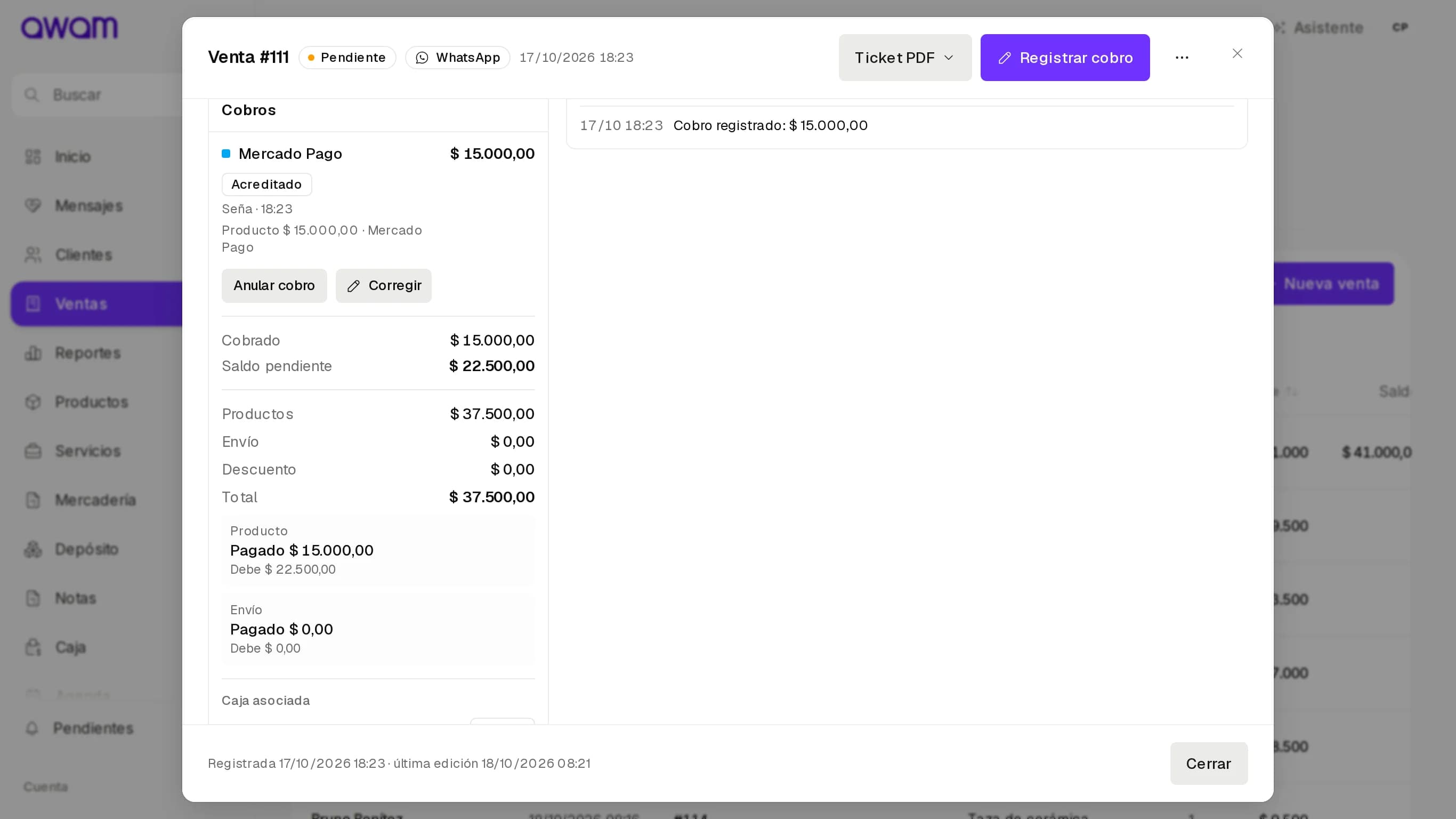Close the Venta #111 dialog with X
Image resolution: width=1456 pixels, height=819 pixels.
1237,53
